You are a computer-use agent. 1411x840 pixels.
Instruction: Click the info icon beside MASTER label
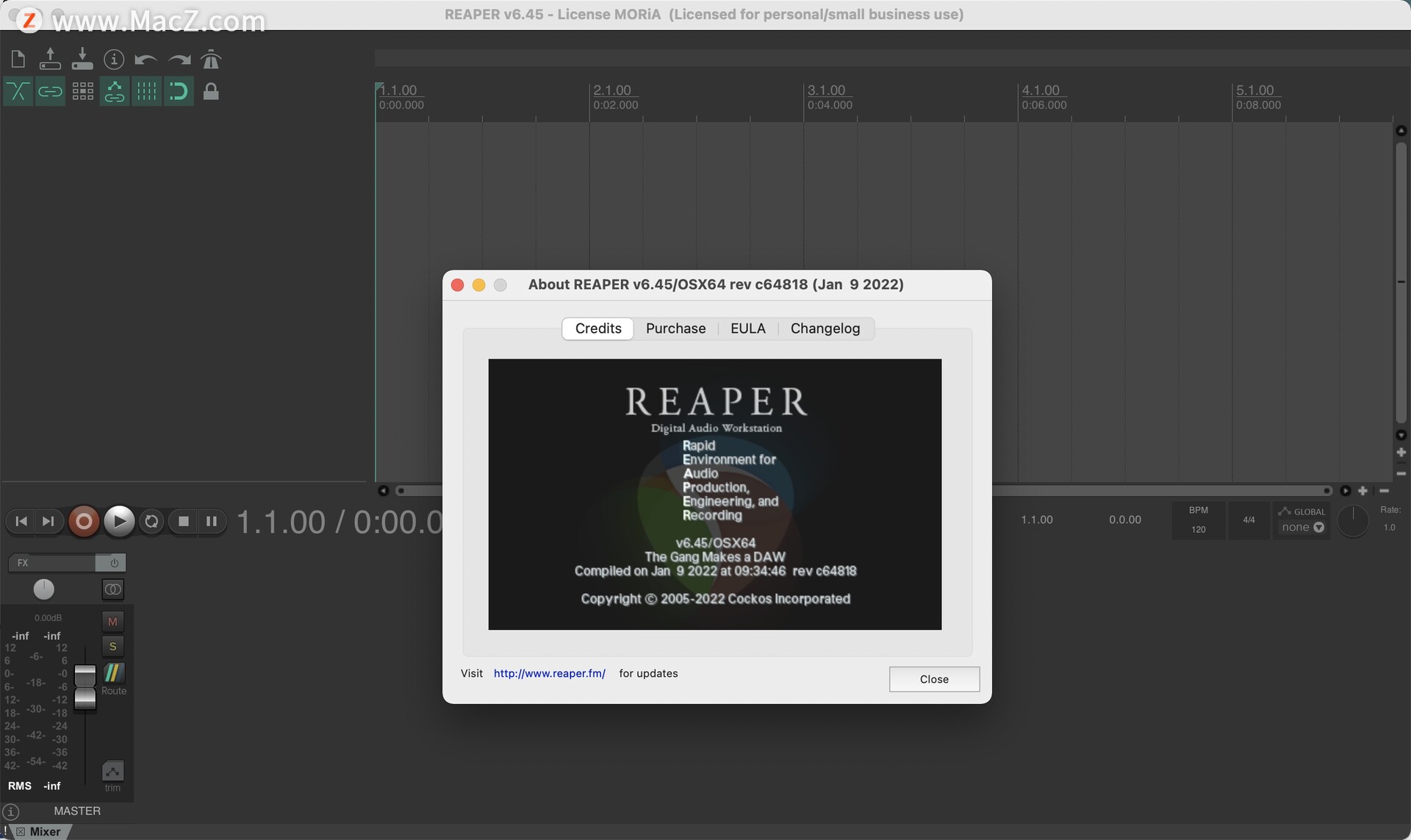(x=11, y=811)
